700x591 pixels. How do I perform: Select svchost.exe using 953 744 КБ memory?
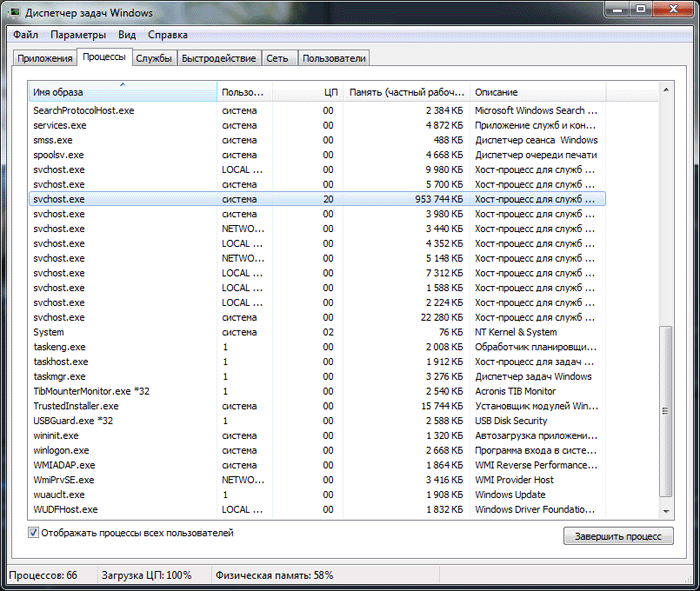(317, 199)
